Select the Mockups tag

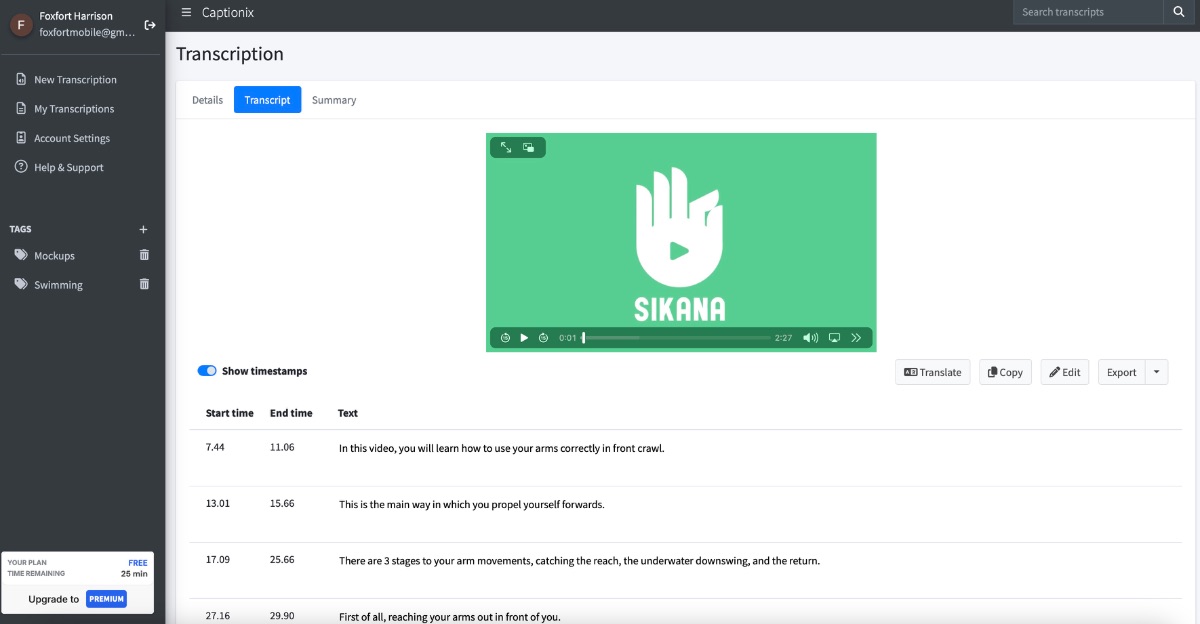(x=54, y=256)
